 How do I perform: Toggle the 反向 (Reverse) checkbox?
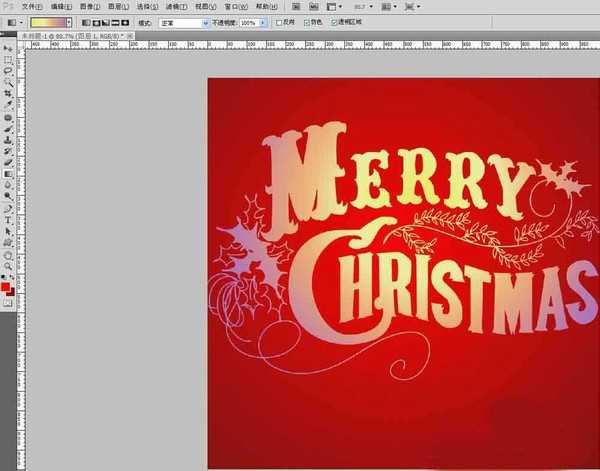[279, 21]
